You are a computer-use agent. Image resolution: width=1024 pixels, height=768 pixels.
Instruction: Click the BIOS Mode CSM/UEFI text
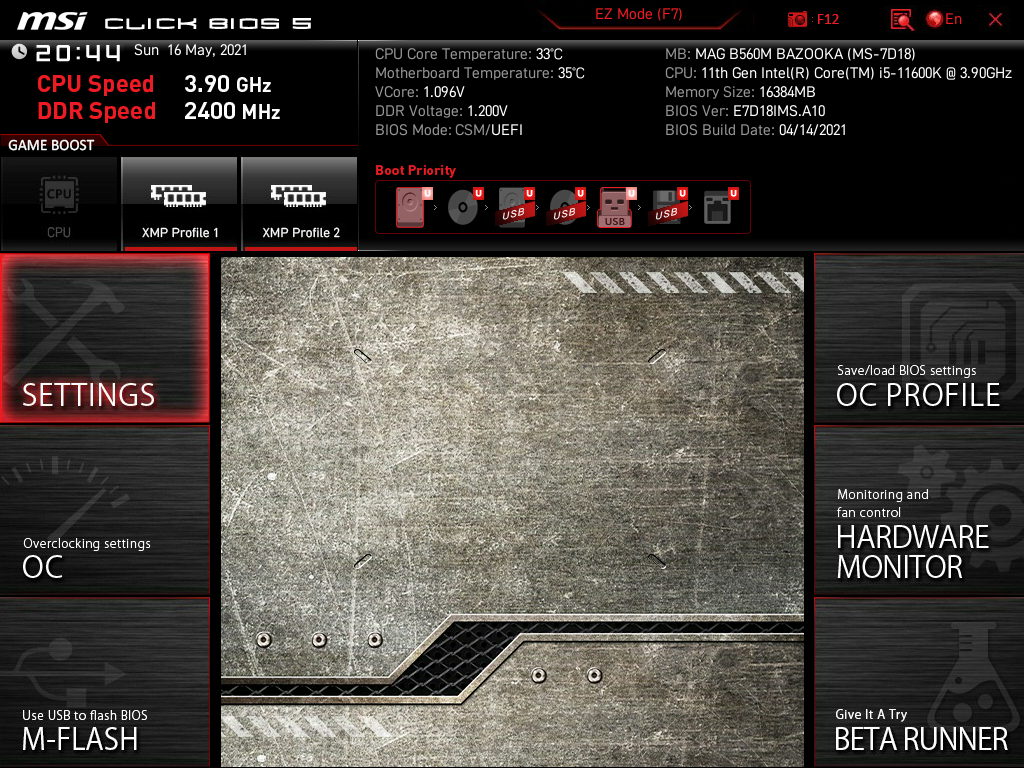449,130
